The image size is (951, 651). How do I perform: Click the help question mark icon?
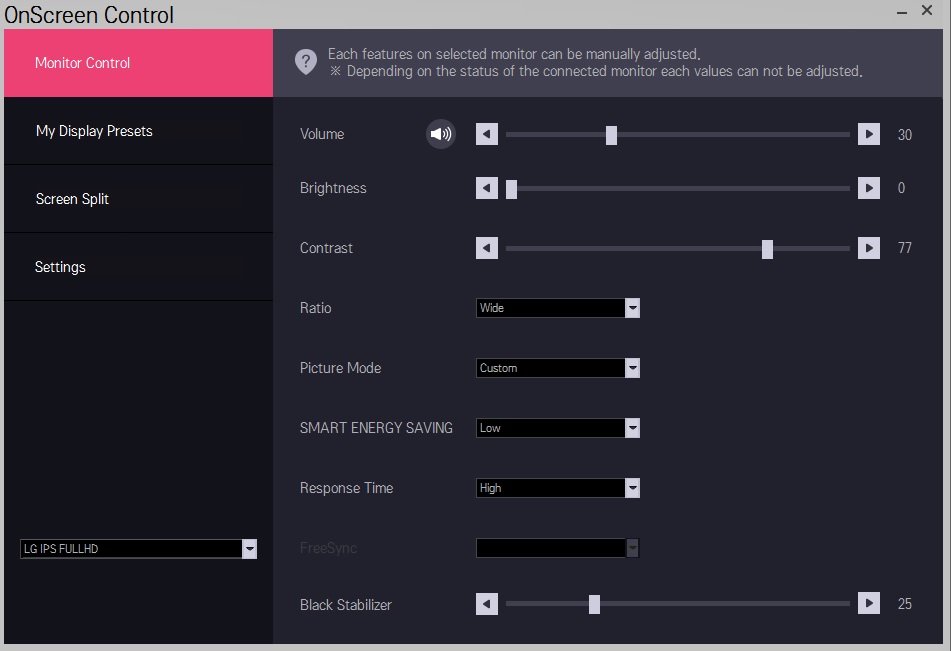(x=306, y=62)
